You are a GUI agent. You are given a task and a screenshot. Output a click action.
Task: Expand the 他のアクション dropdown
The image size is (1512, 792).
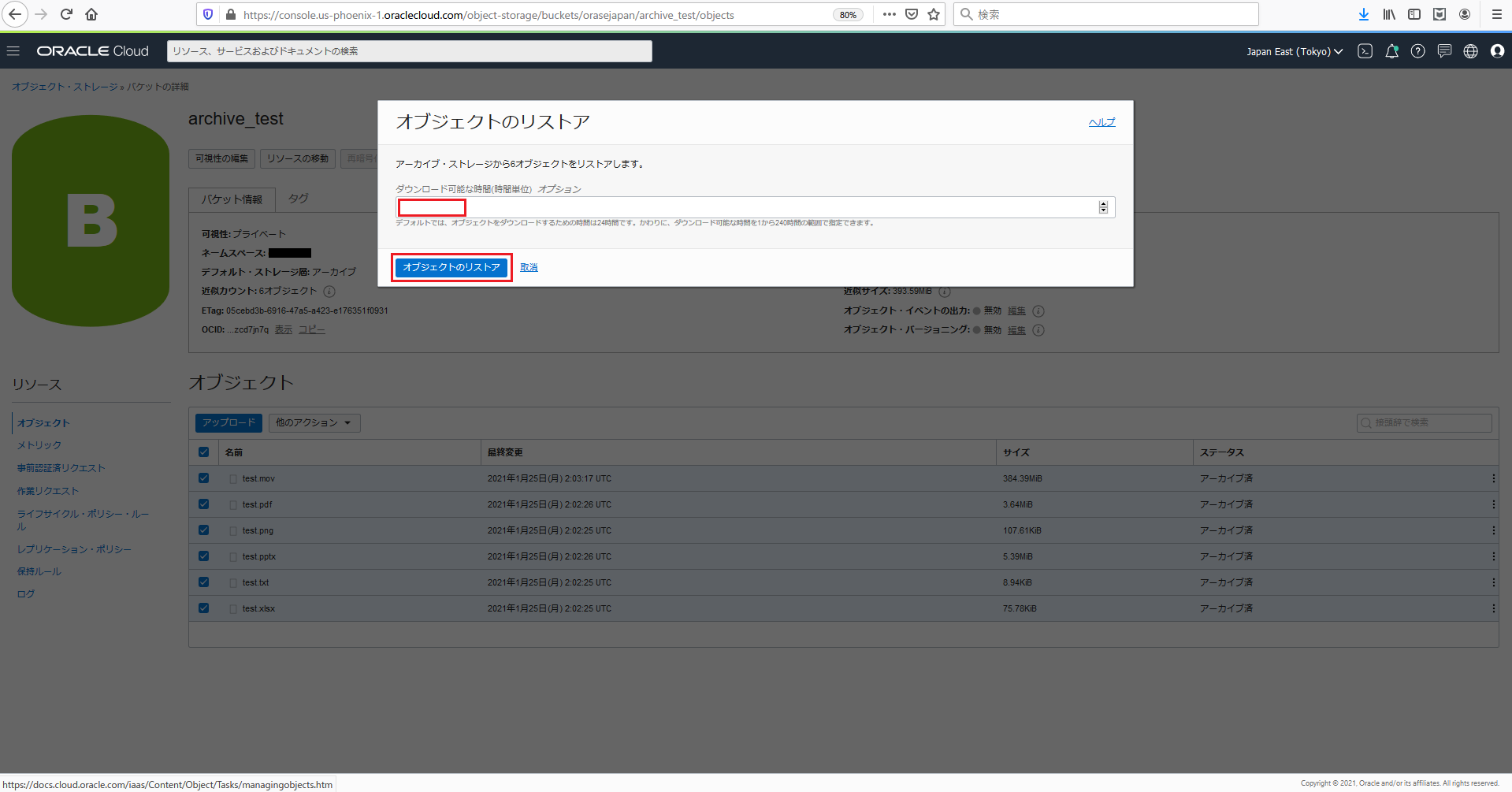tap(314, 423)
